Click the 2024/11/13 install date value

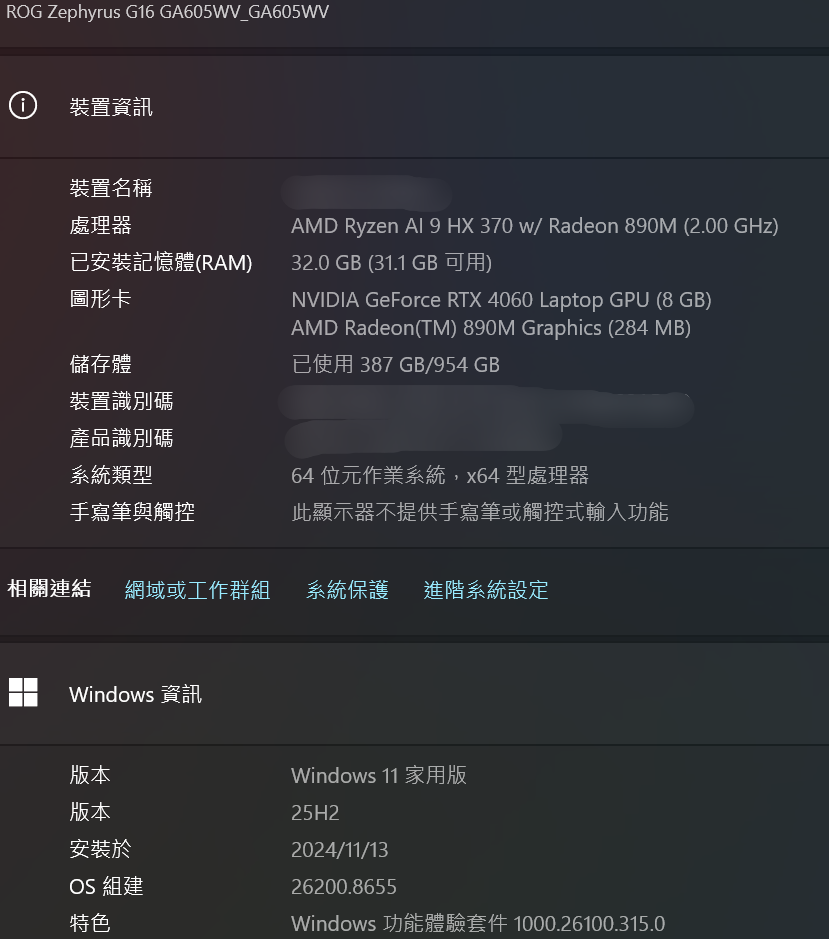tap(340, 850)
